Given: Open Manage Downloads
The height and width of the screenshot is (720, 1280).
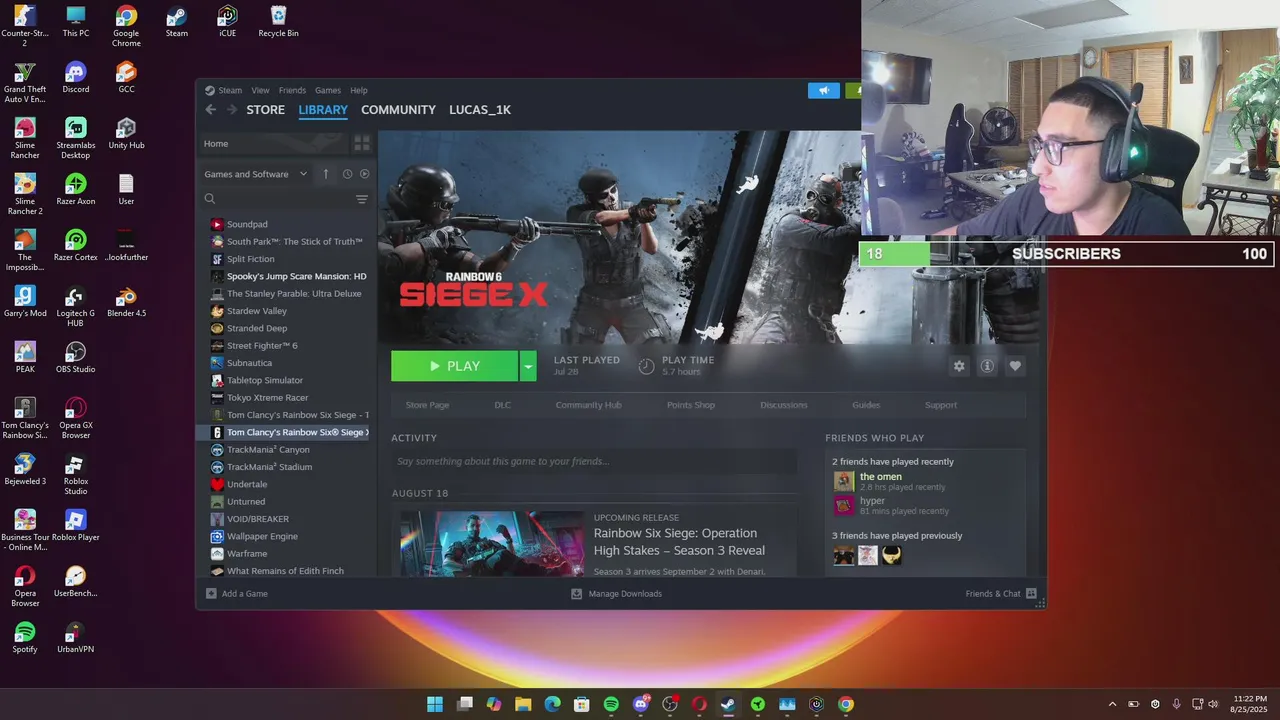Looking at the screenshot, I should pyautogui.click(x=616, y=594).
